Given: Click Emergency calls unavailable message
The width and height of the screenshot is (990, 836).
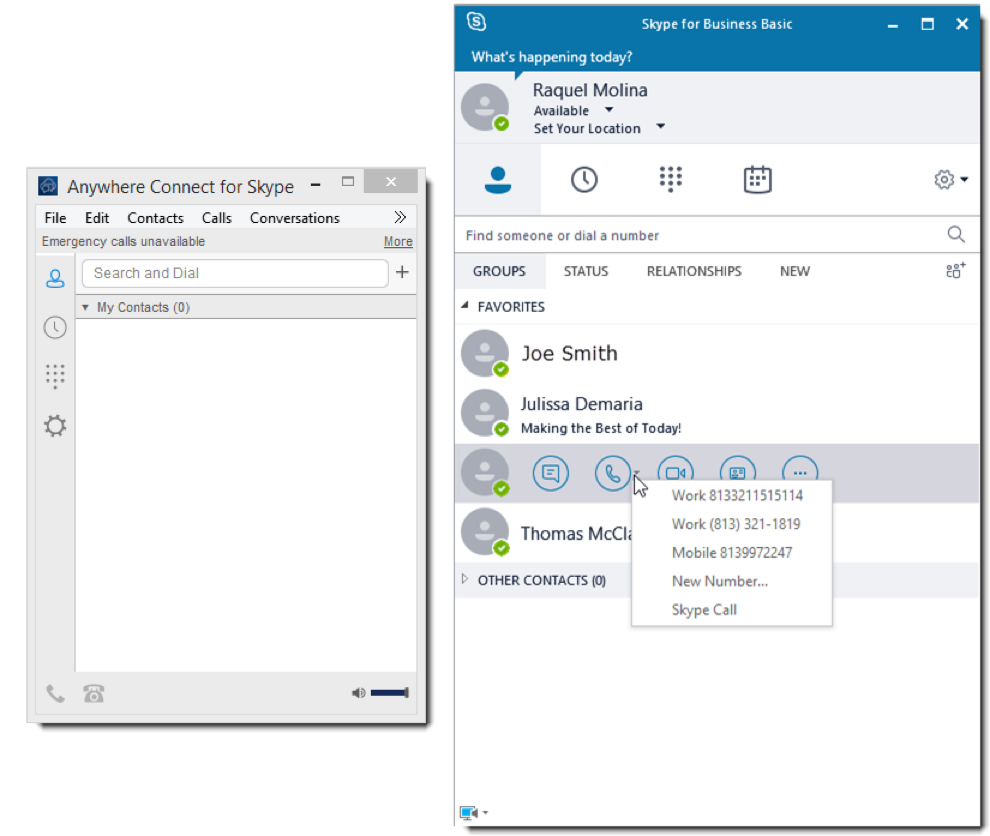Looking at the screenshot, I should click(123, 241).
